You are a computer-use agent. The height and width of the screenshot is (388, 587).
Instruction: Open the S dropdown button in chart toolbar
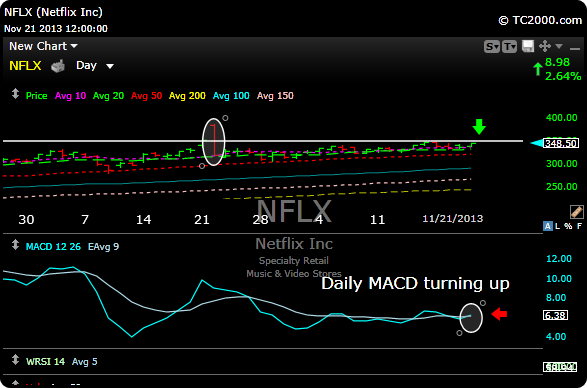(x=492, y=47)
